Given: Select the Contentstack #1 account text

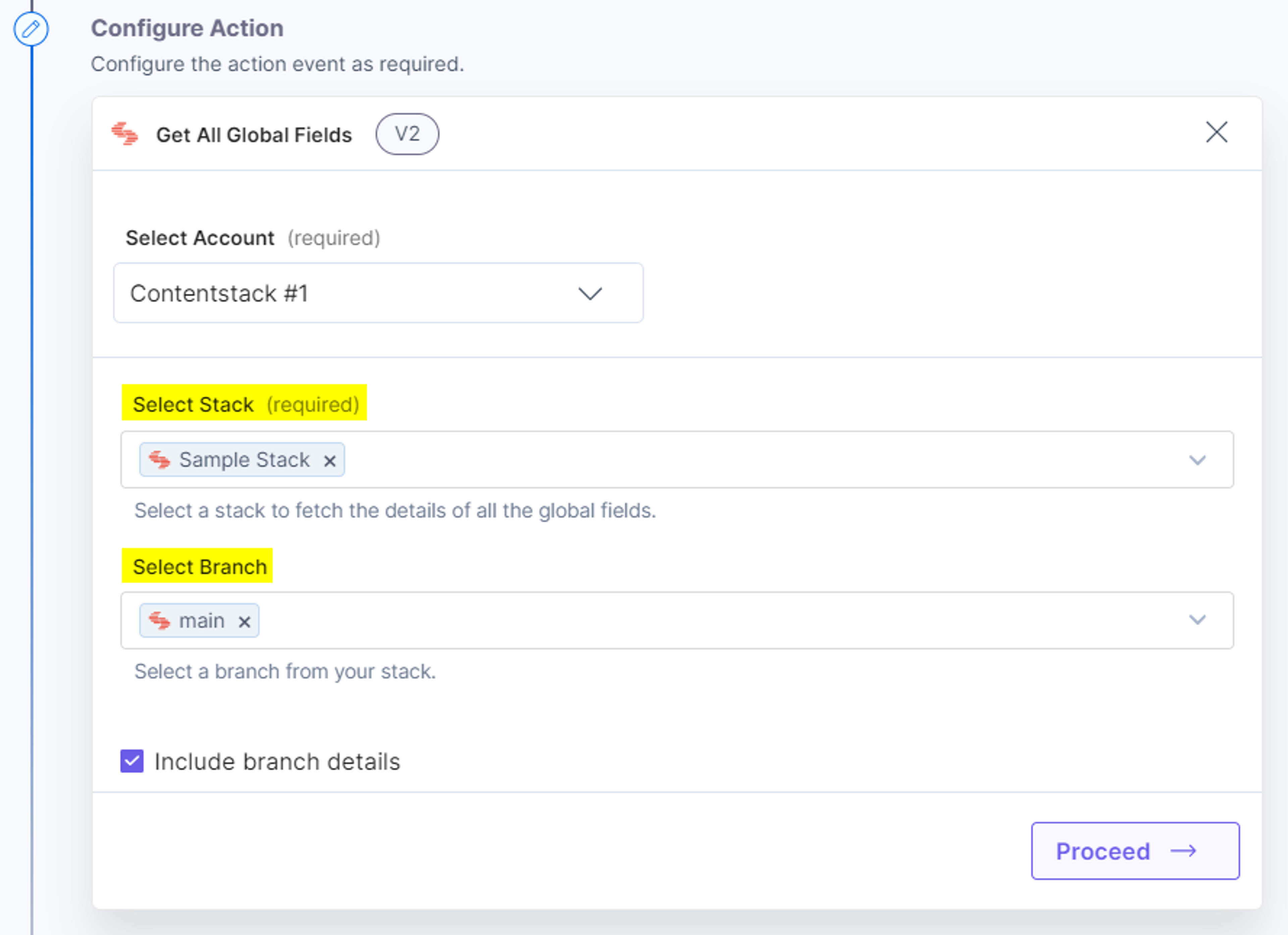Looking at the screenshot, I should tap(219, 293).
